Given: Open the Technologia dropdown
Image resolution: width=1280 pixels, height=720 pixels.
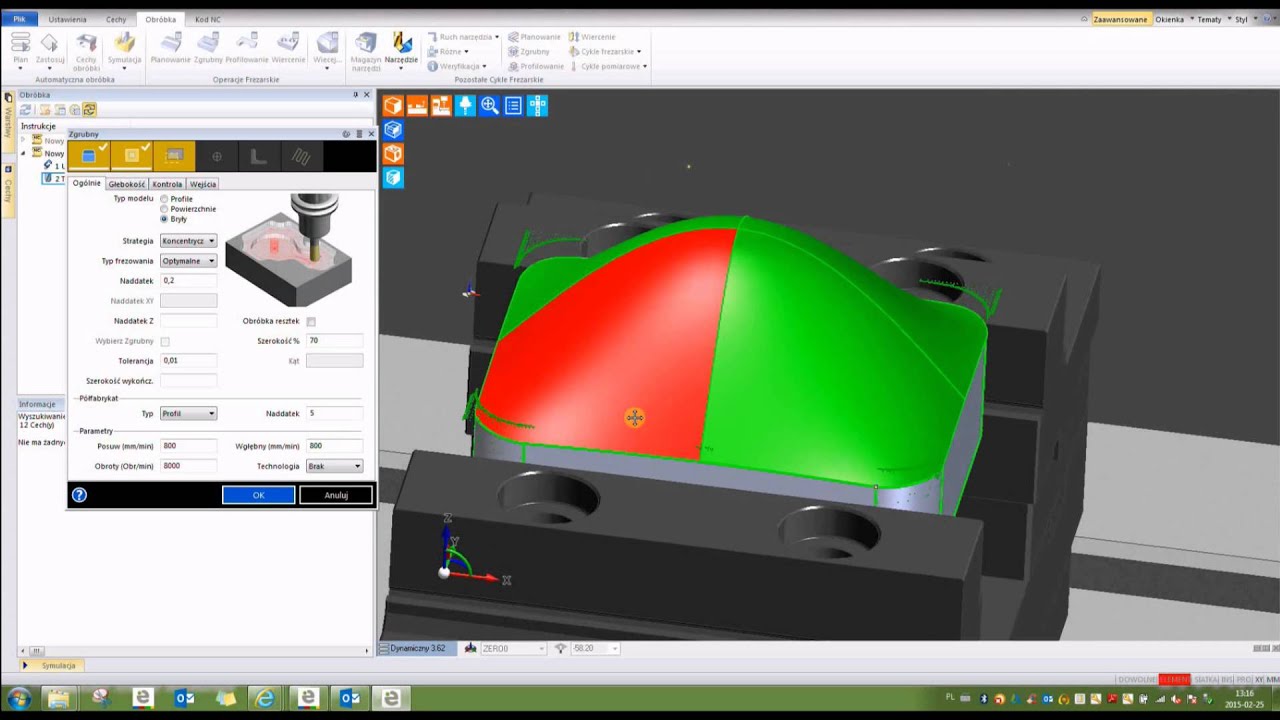Looking at the screenshot, I should [334, 466].
